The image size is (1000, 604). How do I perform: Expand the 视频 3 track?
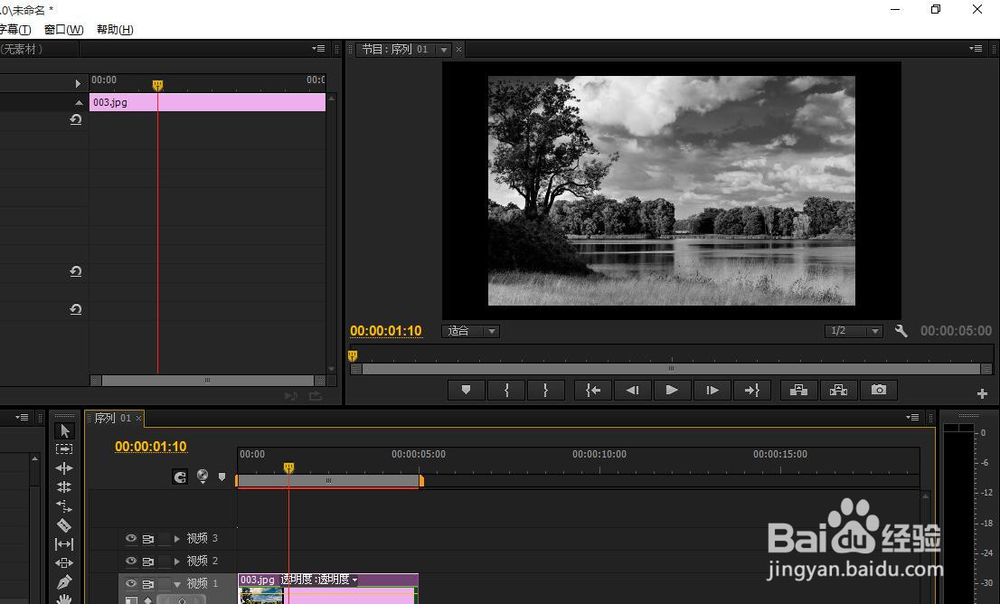tap(177, 539)
